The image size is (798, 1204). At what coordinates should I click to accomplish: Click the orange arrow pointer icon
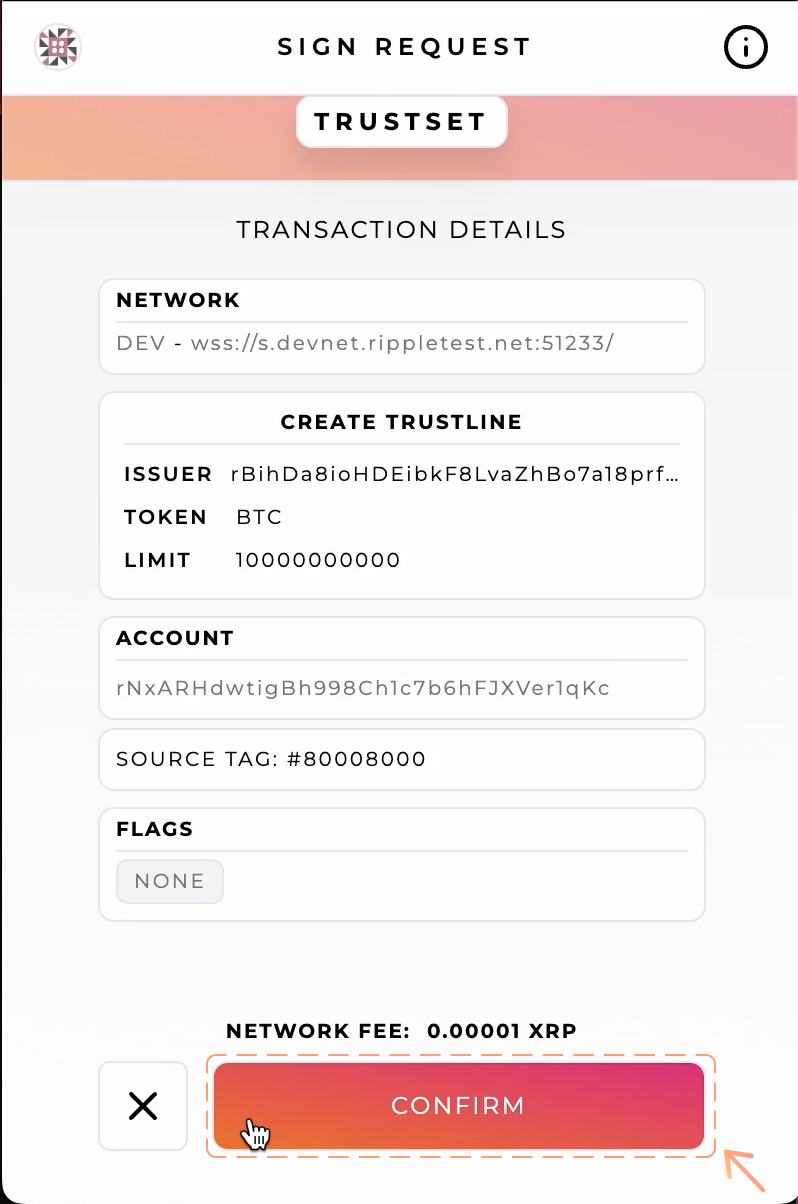743,1169
